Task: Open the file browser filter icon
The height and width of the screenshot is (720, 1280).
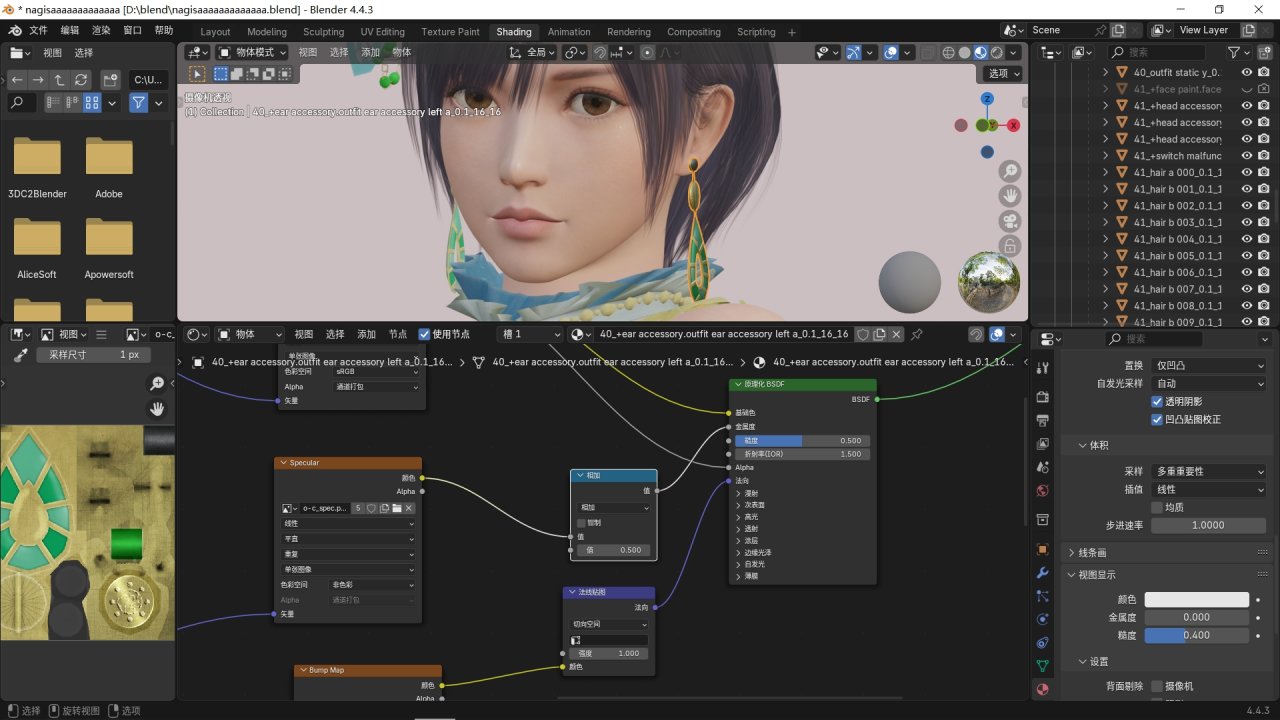Action: [138, 103]
